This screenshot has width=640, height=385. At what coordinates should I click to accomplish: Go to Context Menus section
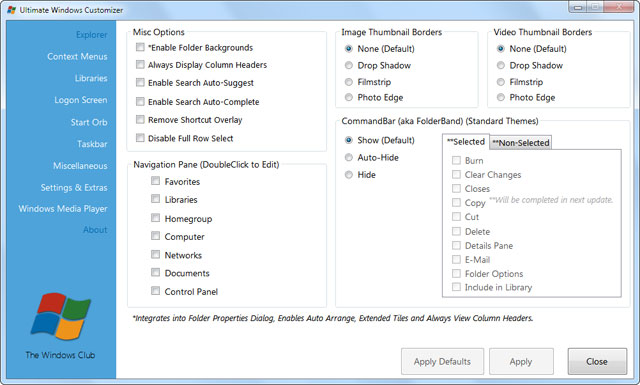tap(77, 56)
